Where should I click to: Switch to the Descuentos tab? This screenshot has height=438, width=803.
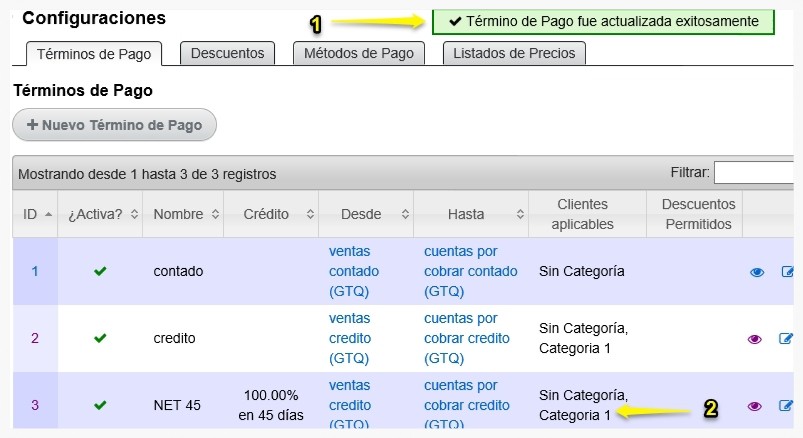pyautogui.click(x=227, y=53)
